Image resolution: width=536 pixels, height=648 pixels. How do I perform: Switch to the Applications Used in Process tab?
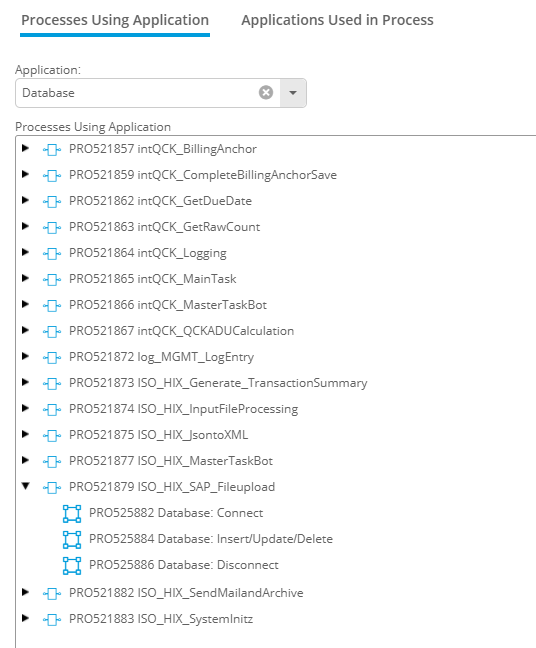pyautogui.click(x=337, y=20)
